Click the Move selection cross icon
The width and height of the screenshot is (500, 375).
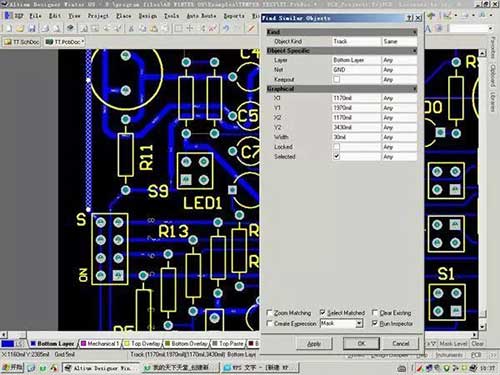pos(190,29)
